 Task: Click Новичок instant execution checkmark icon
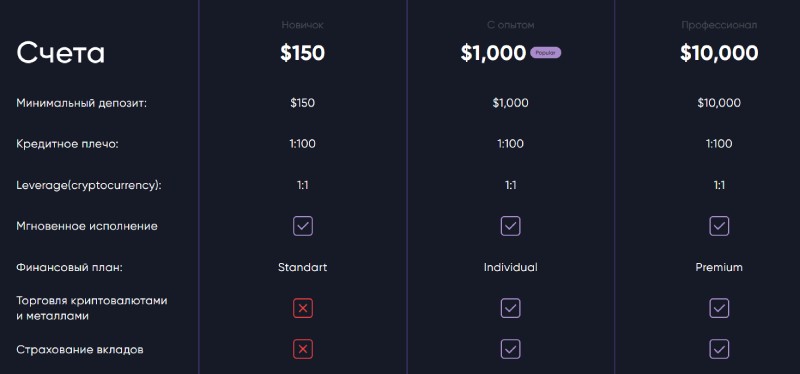click(303, 226)
